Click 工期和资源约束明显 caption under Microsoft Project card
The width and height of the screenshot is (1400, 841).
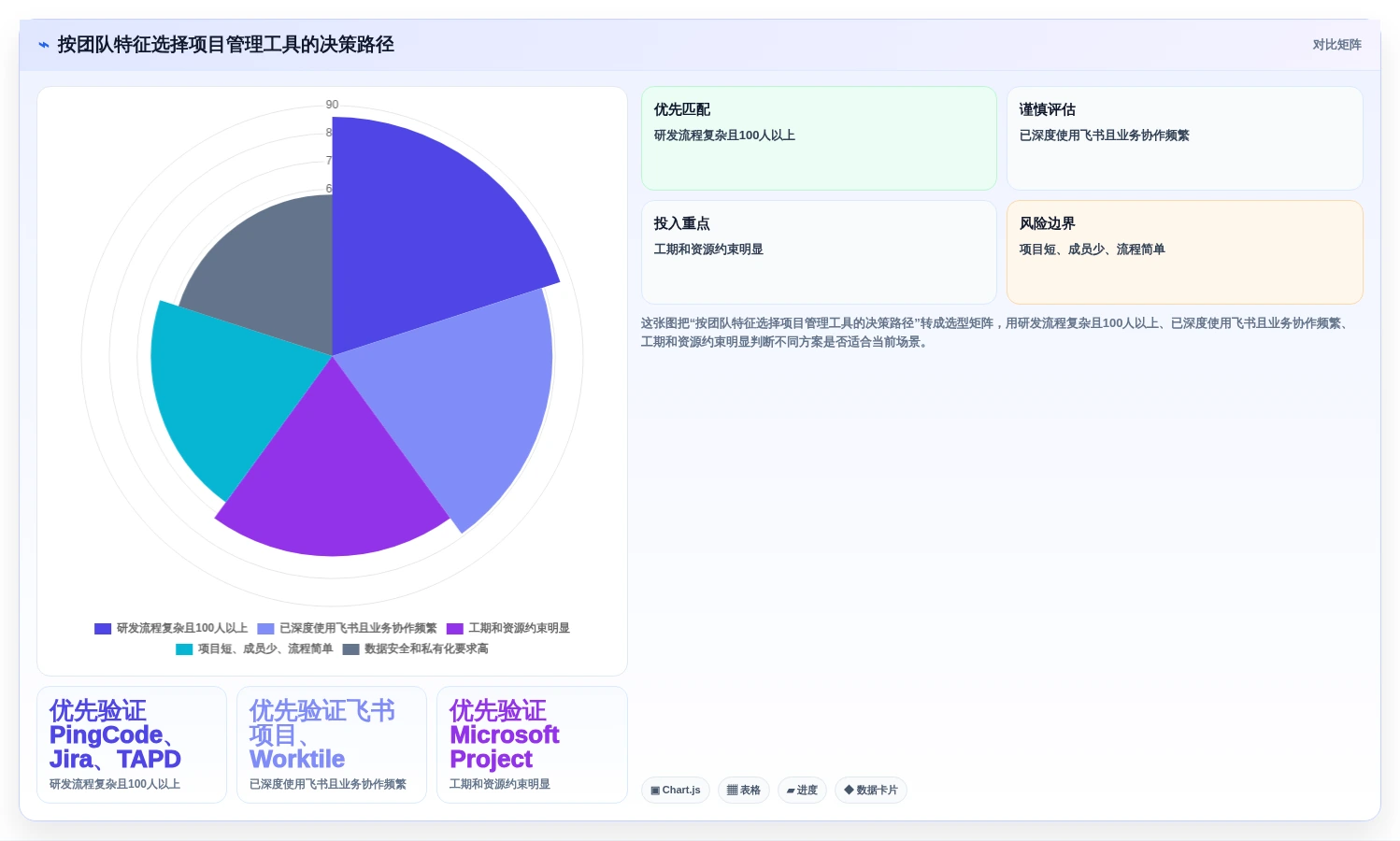click(x=500, y=785)
